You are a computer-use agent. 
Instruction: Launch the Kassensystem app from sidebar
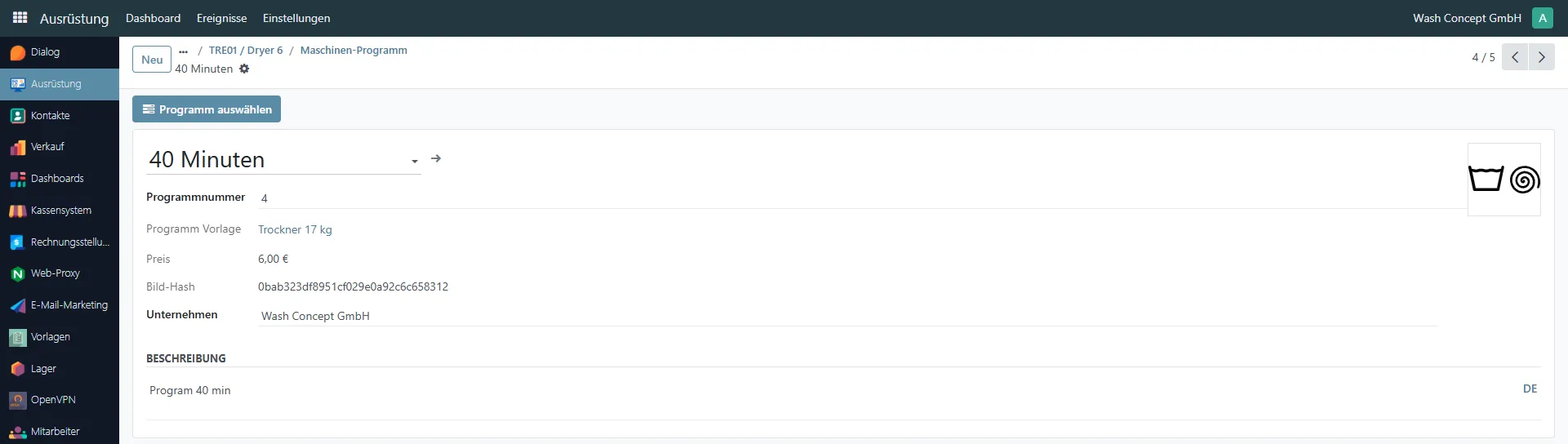coord(60,211)
